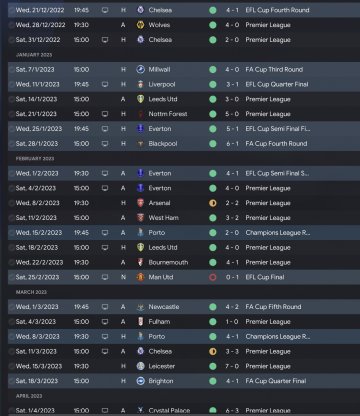Click the Wolves club badge icon
Screen dimensions: 360x416
point(141,25)
